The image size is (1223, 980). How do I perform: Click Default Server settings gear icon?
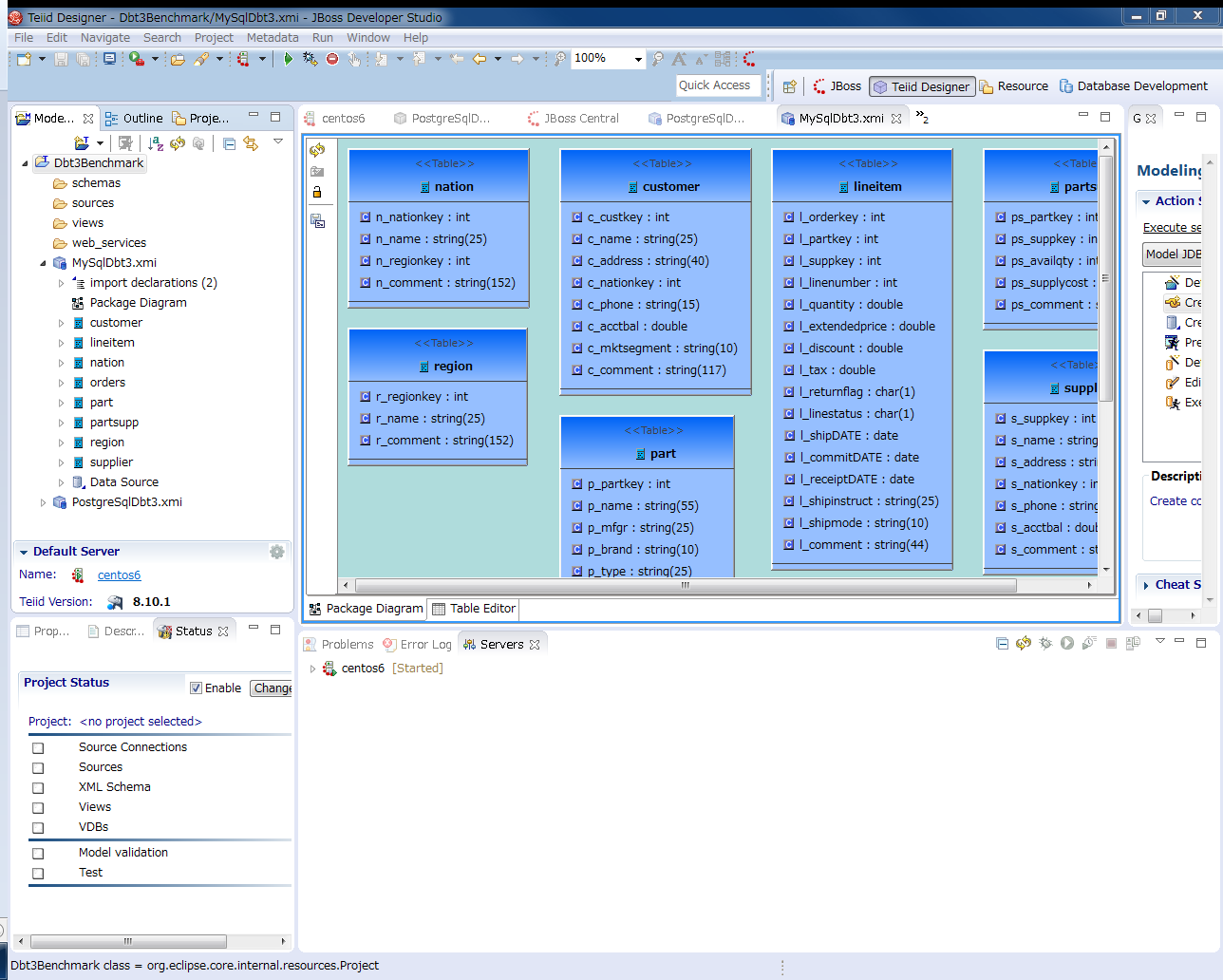pyautogui.click(x=277, y=552)
